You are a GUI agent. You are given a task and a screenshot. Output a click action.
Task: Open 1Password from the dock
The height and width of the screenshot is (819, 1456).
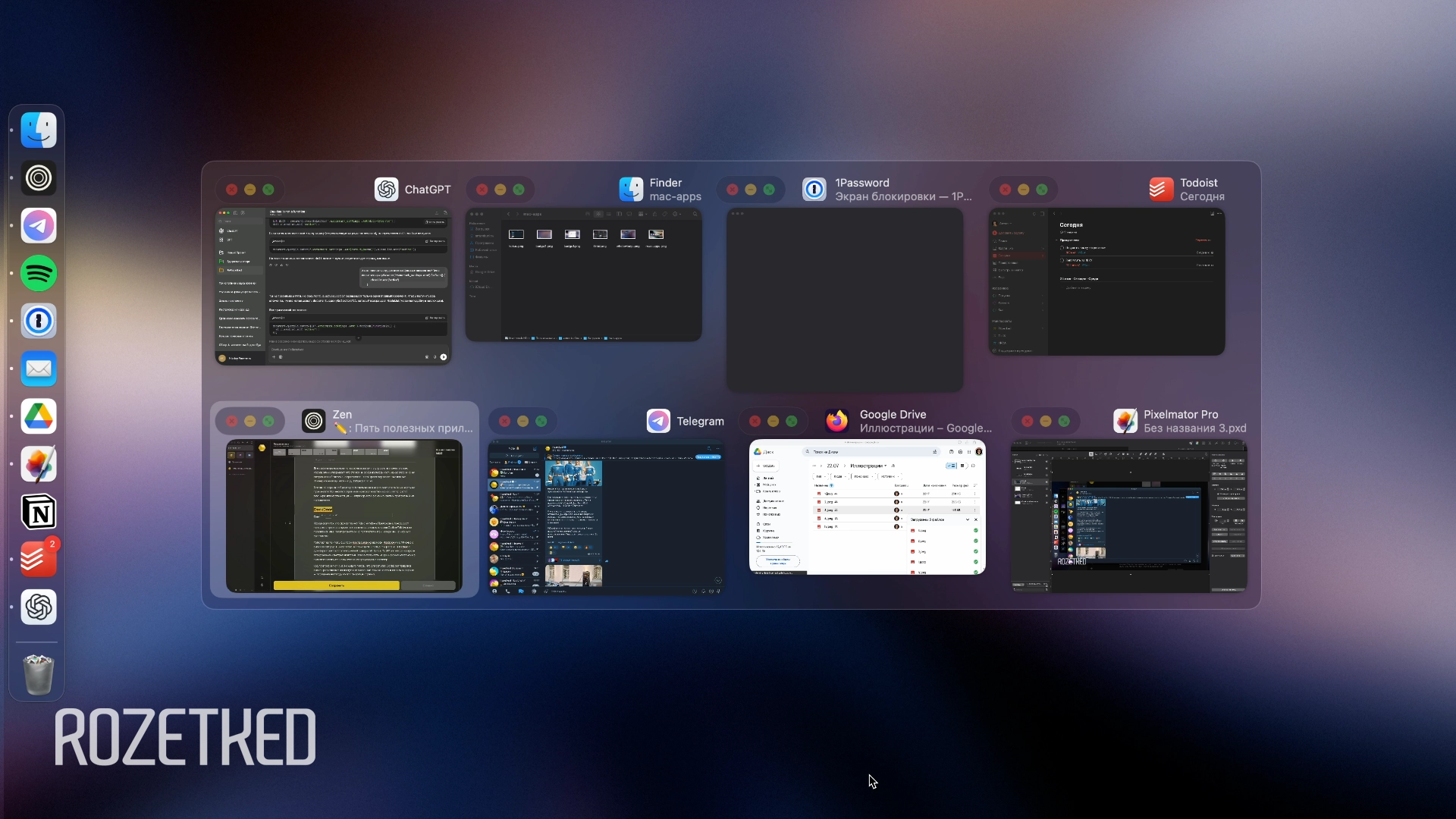point(39,321)
